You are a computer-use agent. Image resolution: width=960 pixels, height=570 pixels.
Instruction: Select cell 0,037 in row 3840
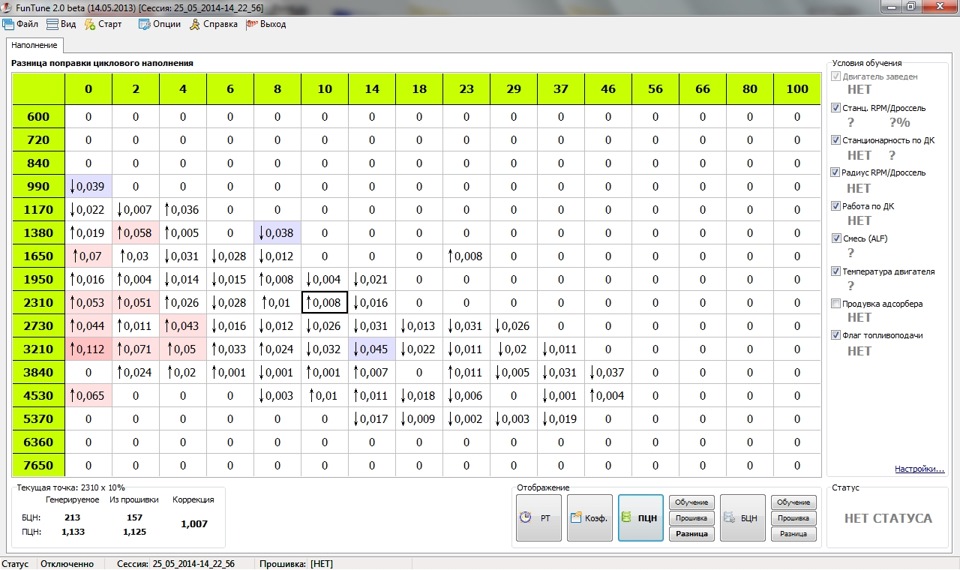pyautogui.click(x=608, y=372)
